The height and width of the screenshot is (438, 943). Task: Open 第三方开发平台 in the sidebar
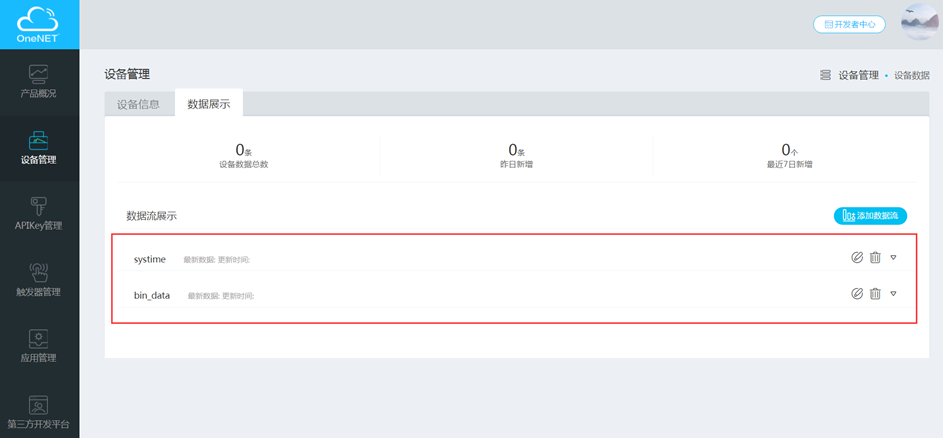click(x=39, y=411)
